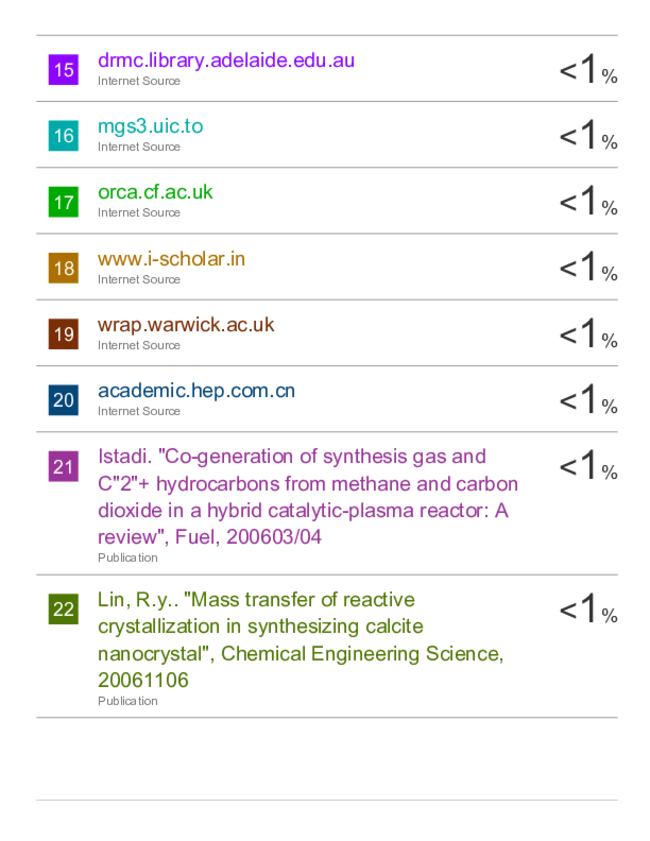Open the Istadi Co-generation of synthesis gas publication

point(308,497)
